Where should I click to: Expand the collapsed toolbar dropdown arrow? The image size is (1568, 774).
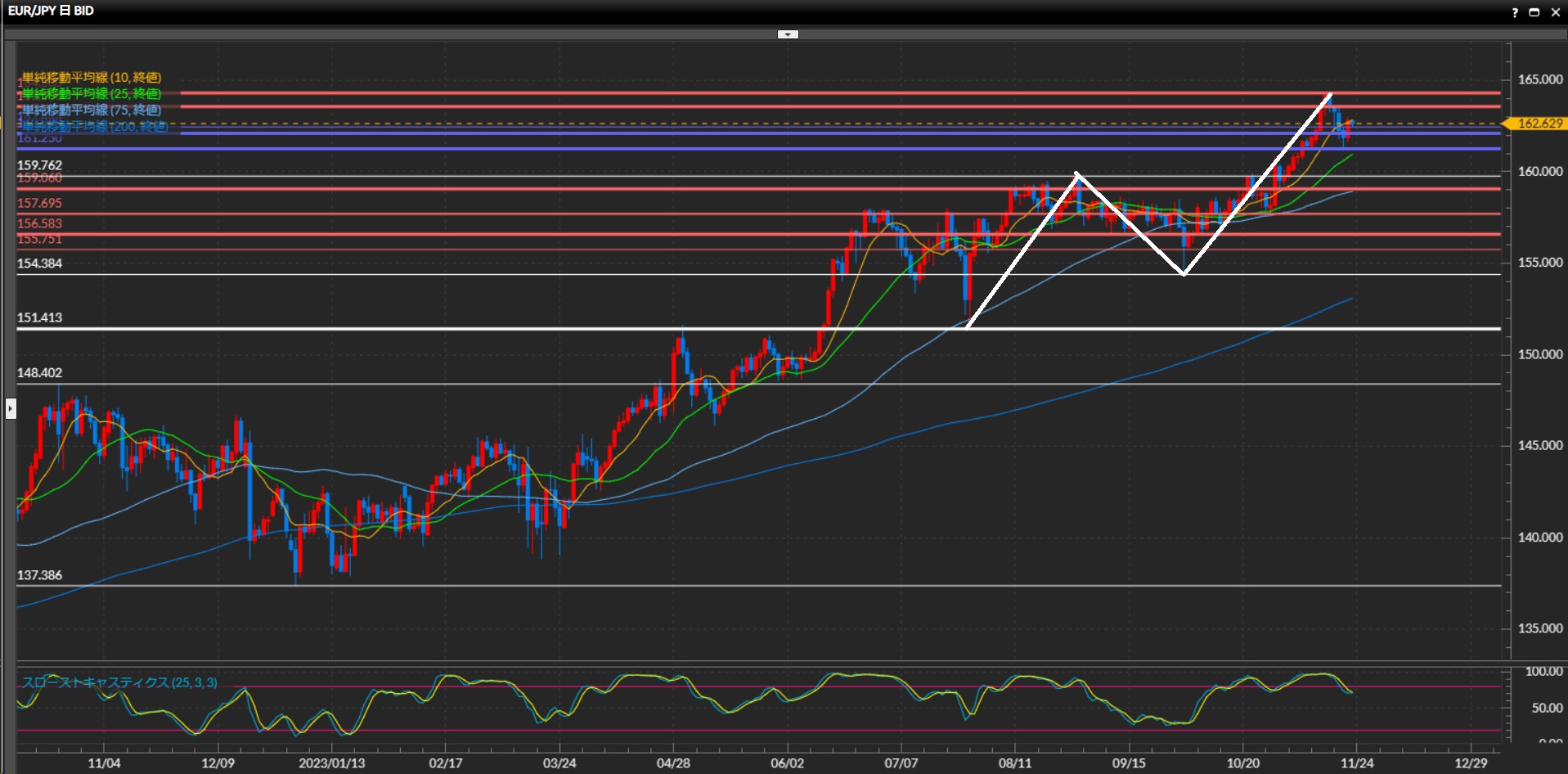(788, 34)
